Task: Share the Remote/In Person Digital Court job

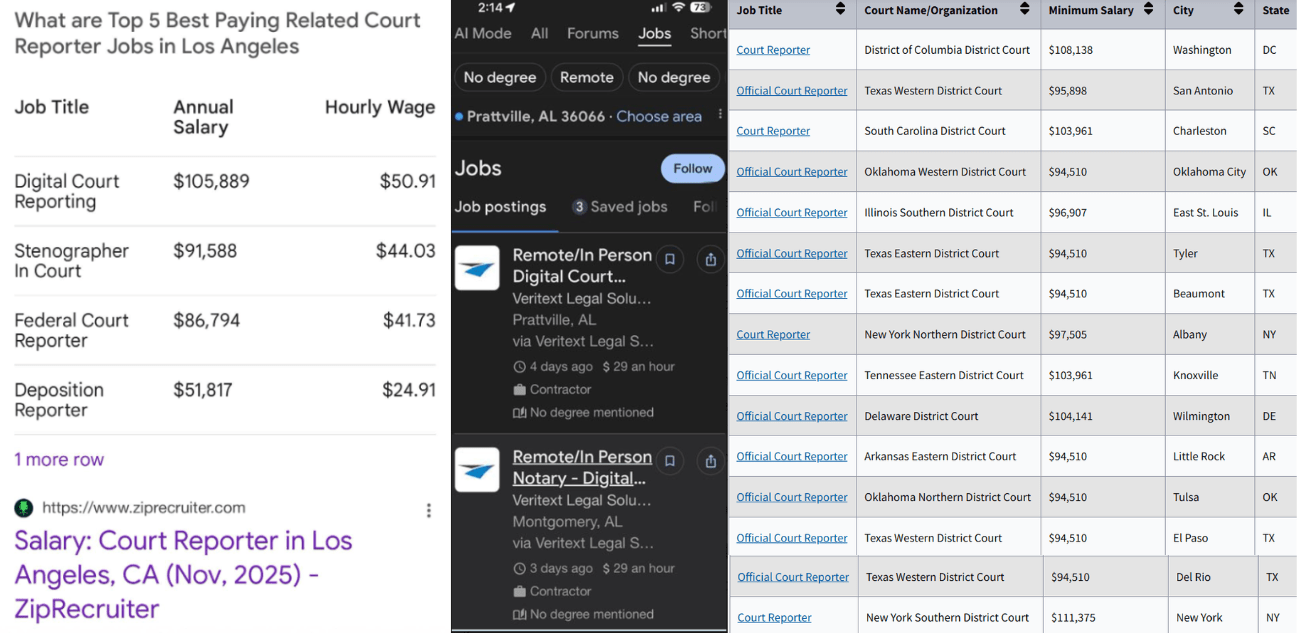Action: pyautogui.click(x=710, y=260)
